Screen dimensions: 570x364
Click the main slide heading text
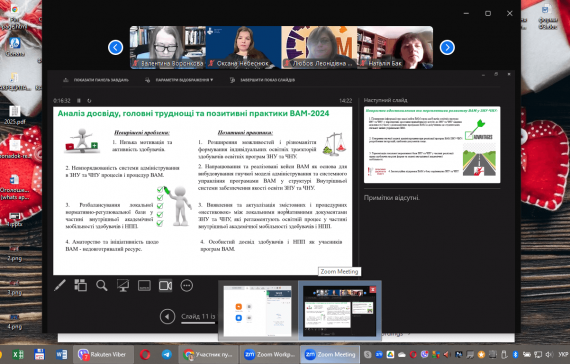(193, 113)
